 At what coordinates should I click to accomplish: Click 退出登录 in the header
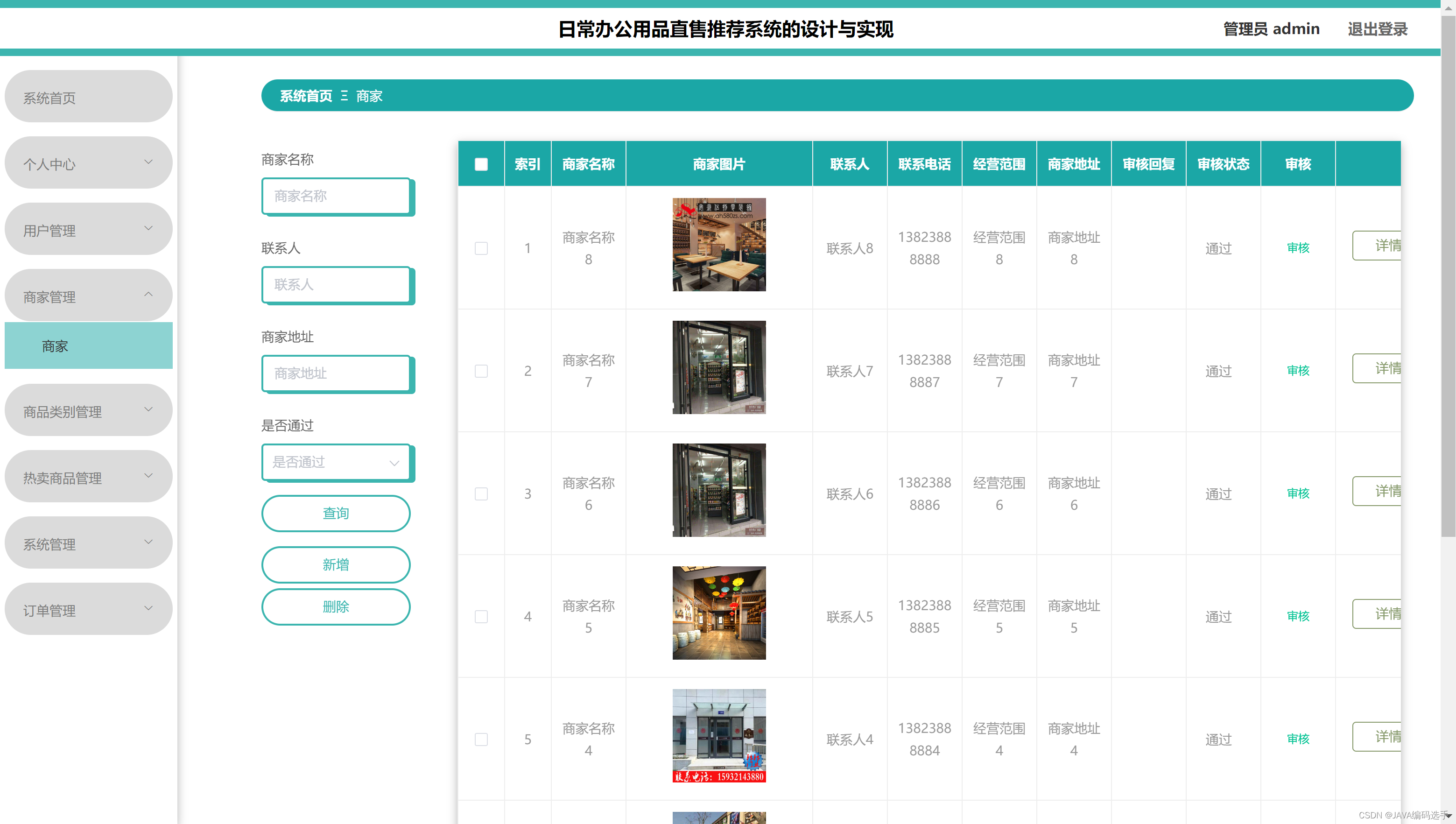(x=1378, y=29)
